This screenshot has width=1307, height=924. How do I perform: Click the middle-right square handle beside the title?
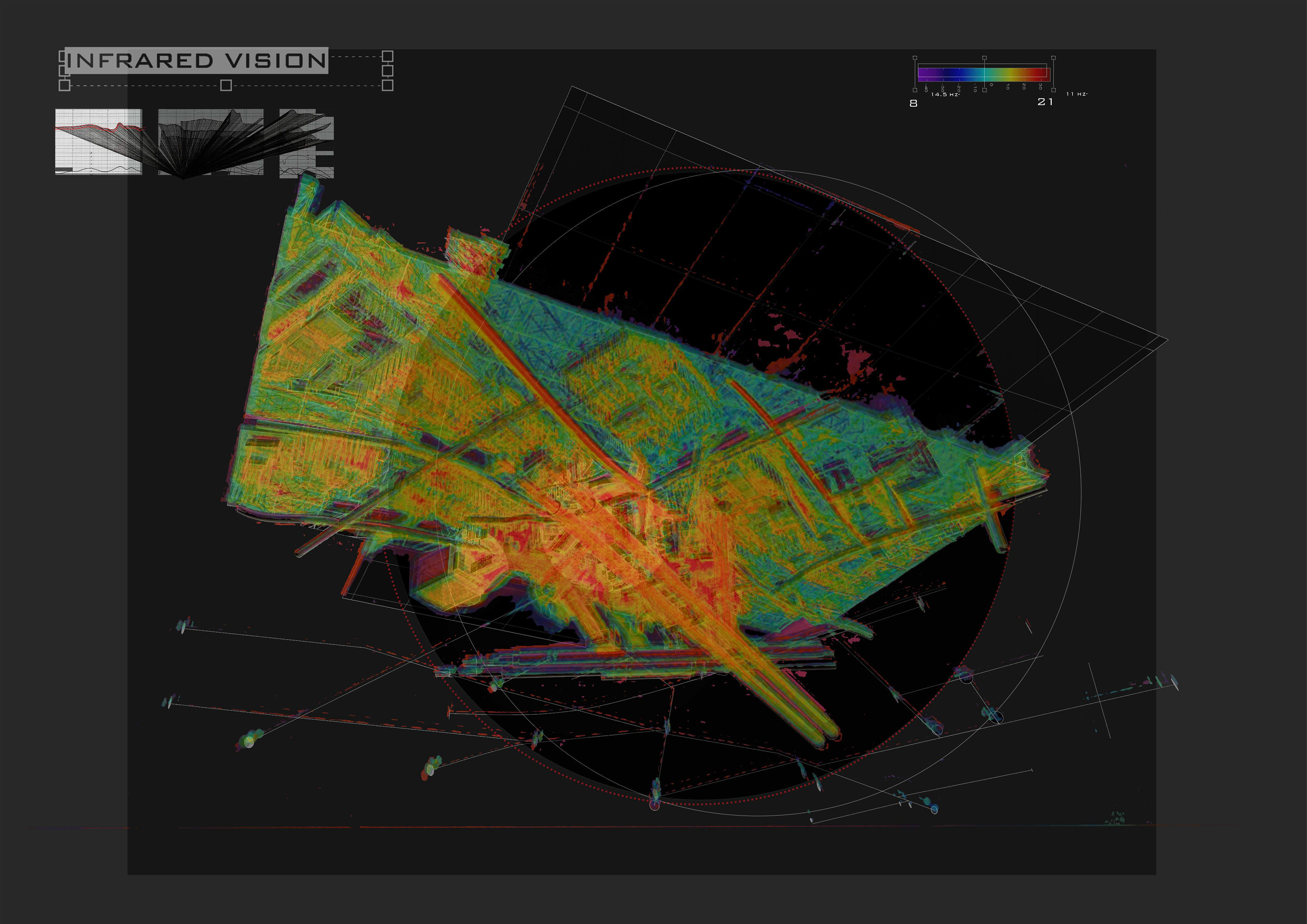coord(387,70)
